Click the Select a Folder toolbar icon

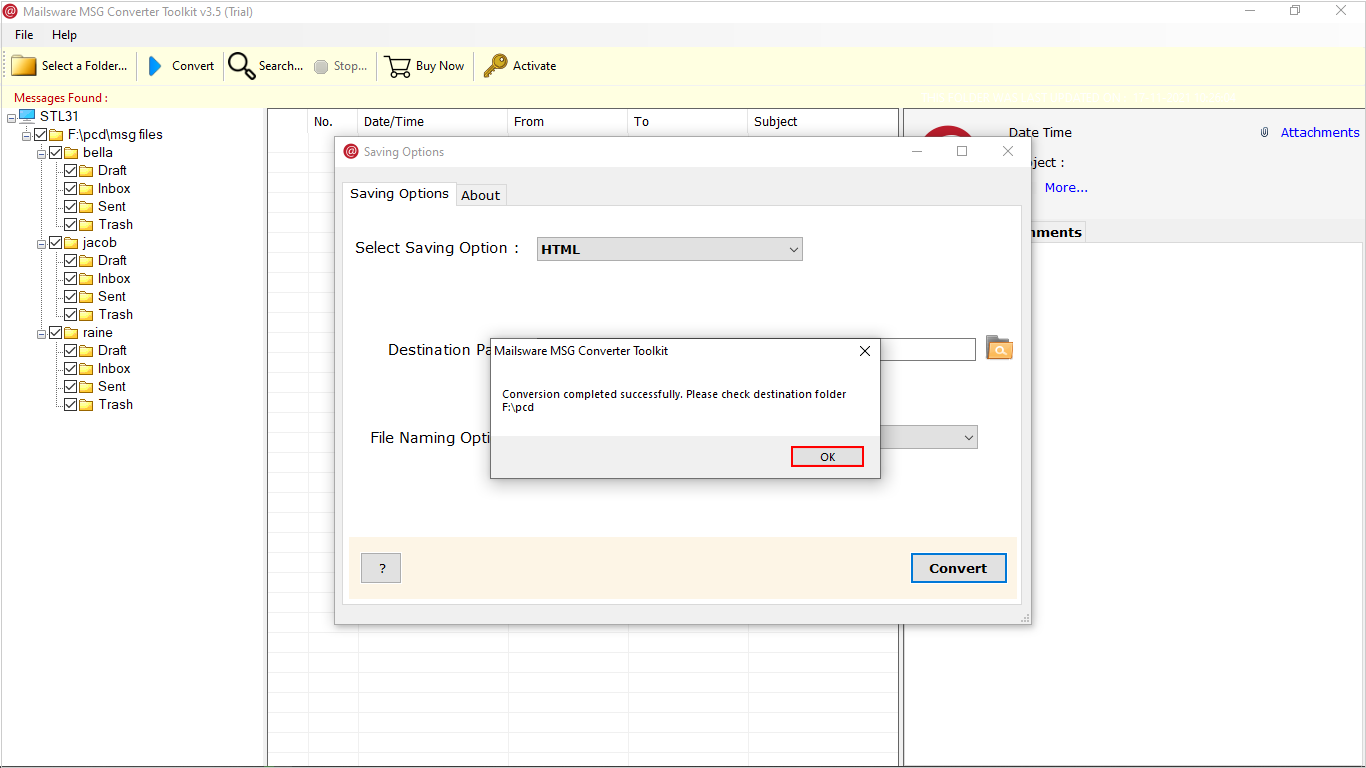tap(24, 66)
